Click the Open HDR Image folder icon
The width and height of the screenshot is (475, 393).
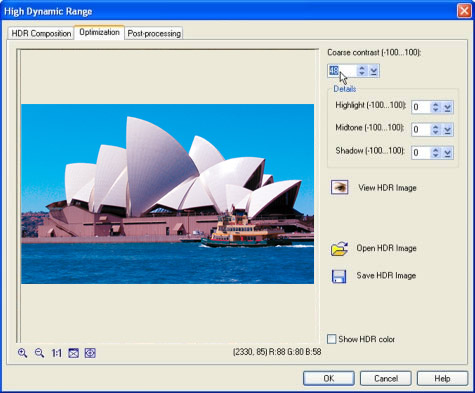(x=339, y=249)
